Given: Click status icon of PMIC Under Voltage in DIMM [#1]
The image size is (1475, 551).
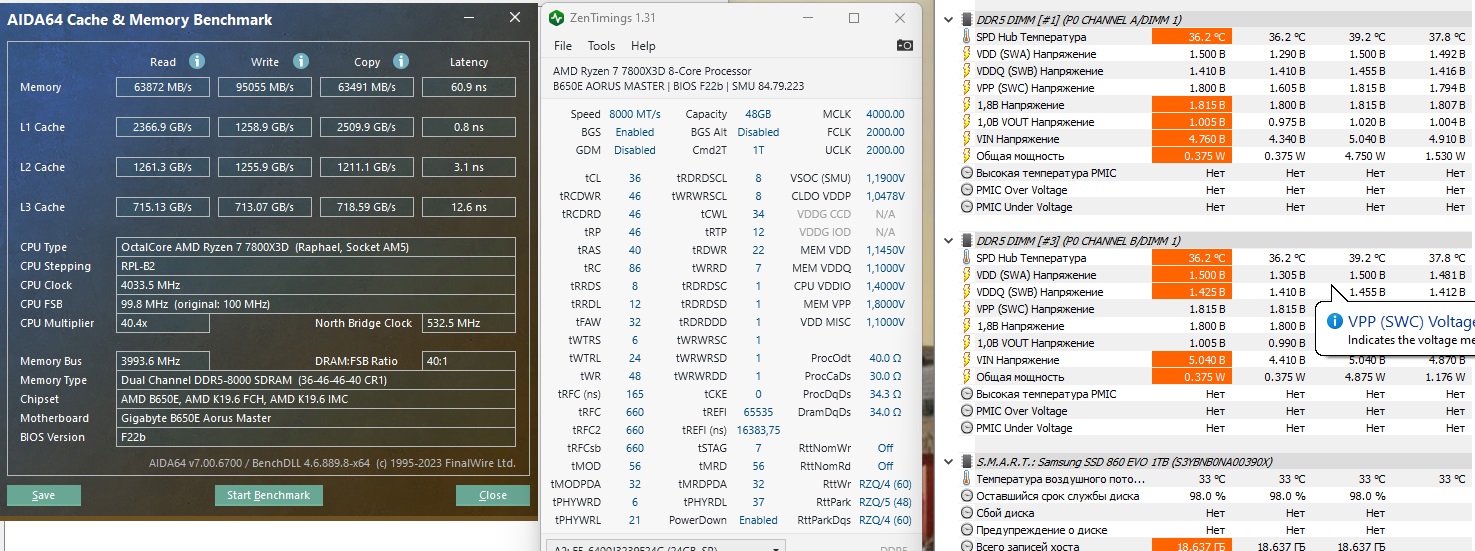Looking at the screenshot, I should coord(966,207).
